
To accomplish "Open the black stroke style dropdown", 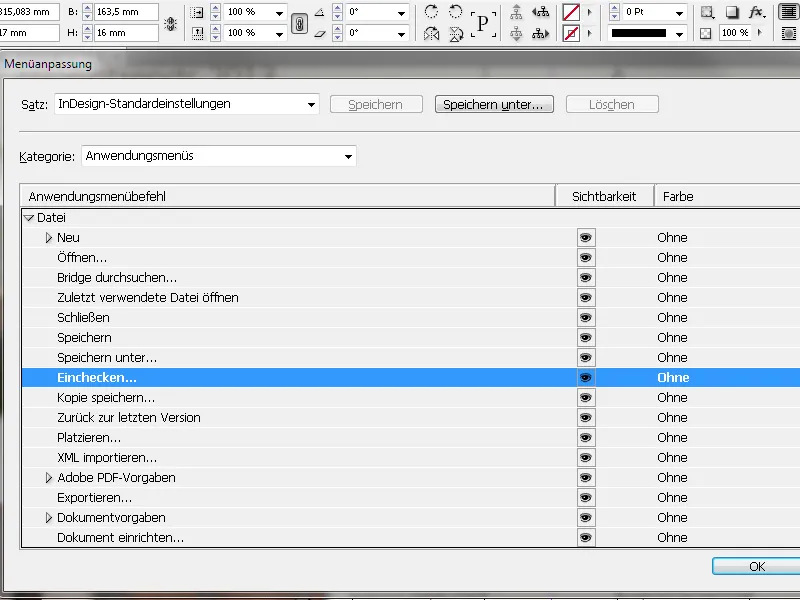I will pyautogui.click(x=679, y=34).
